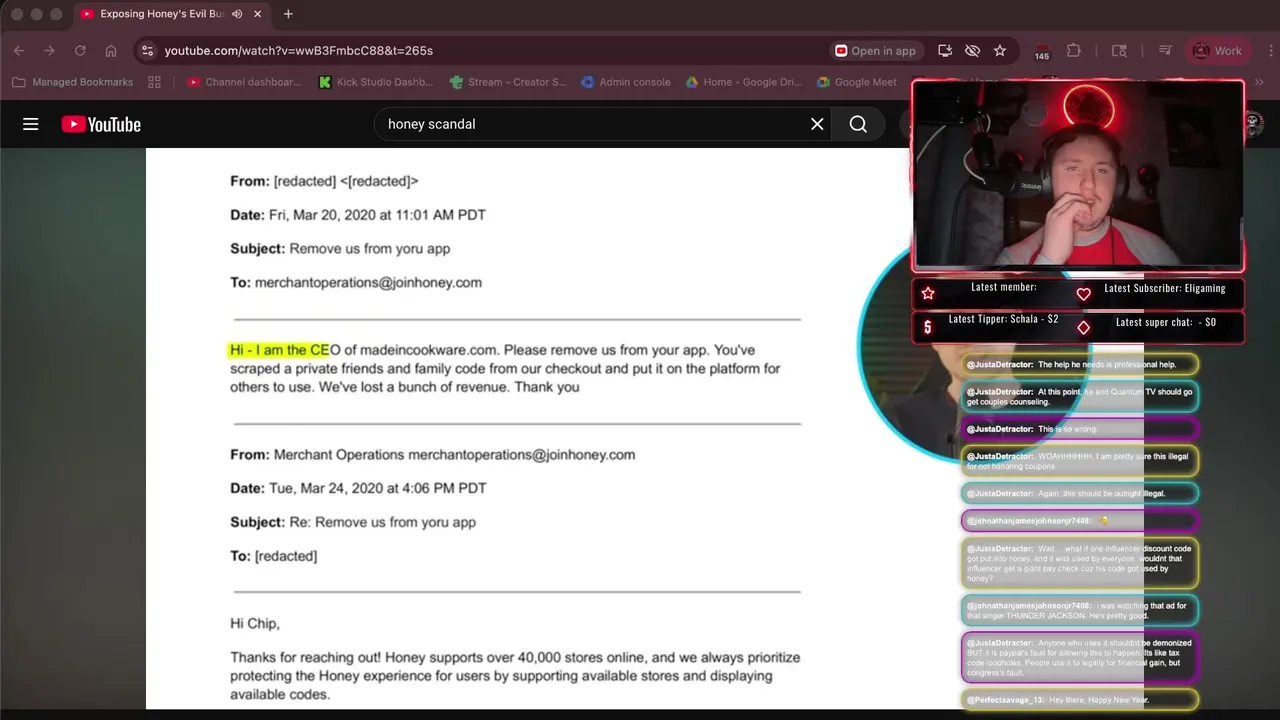Open the Kick Studio Dashboard bookmark
Image resolution: width=1280 pixels, height=720 pixels.
(376, 82)
